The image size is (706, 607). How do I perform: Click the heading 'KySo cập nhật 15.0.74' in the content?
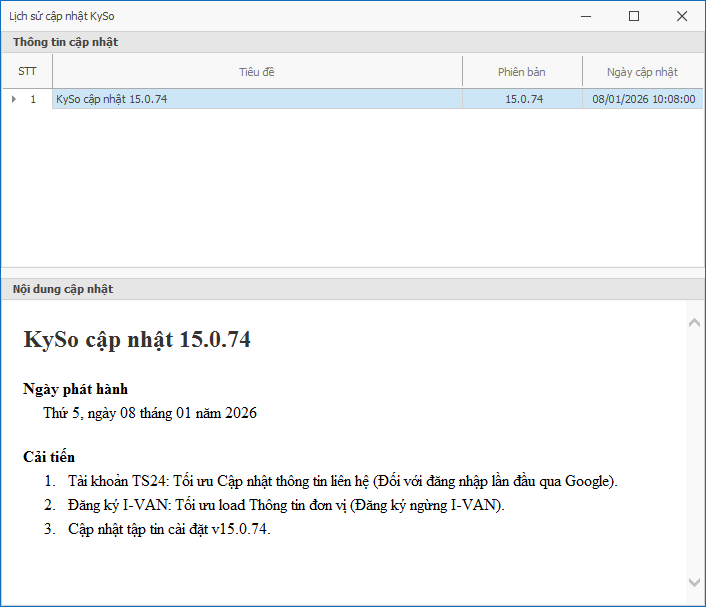(137, 340)
